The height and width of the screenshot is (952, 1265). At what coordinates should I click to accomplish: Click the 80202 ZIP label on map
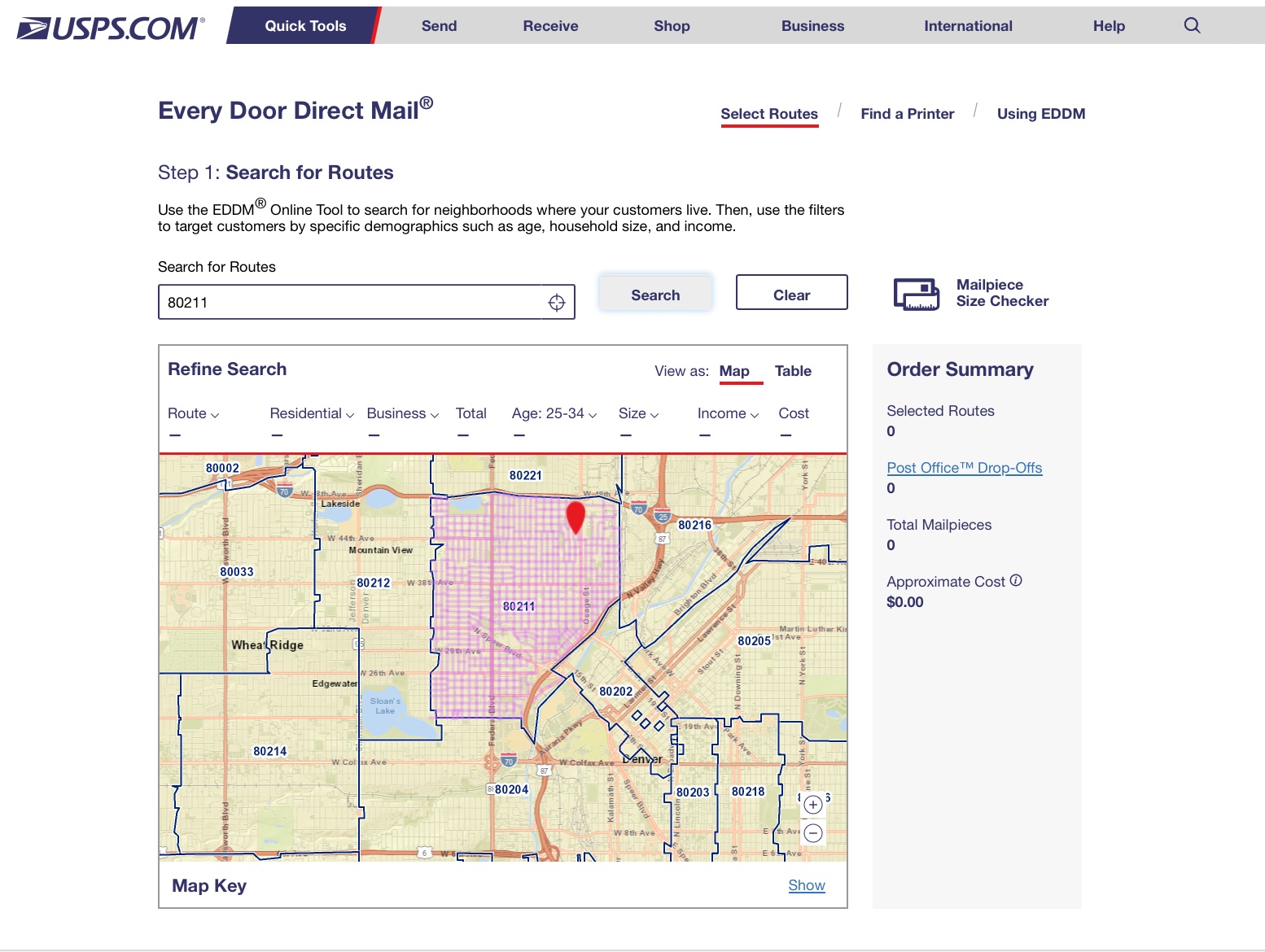tap(615, 692)
